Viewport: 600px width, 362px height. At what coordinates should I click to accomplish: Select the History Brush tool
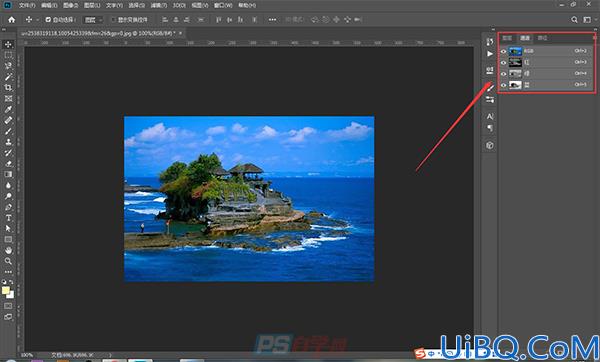(x=8, y=153)
